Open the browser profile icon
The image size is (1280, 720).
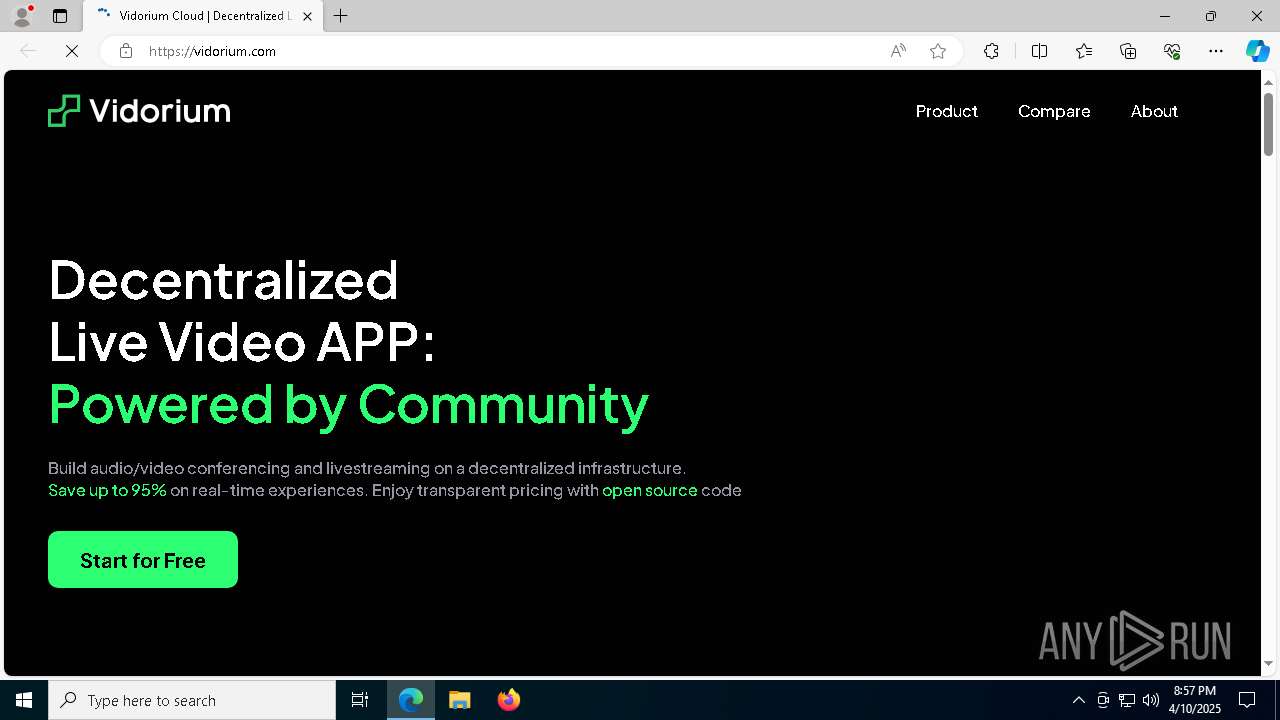click(22, 16)
